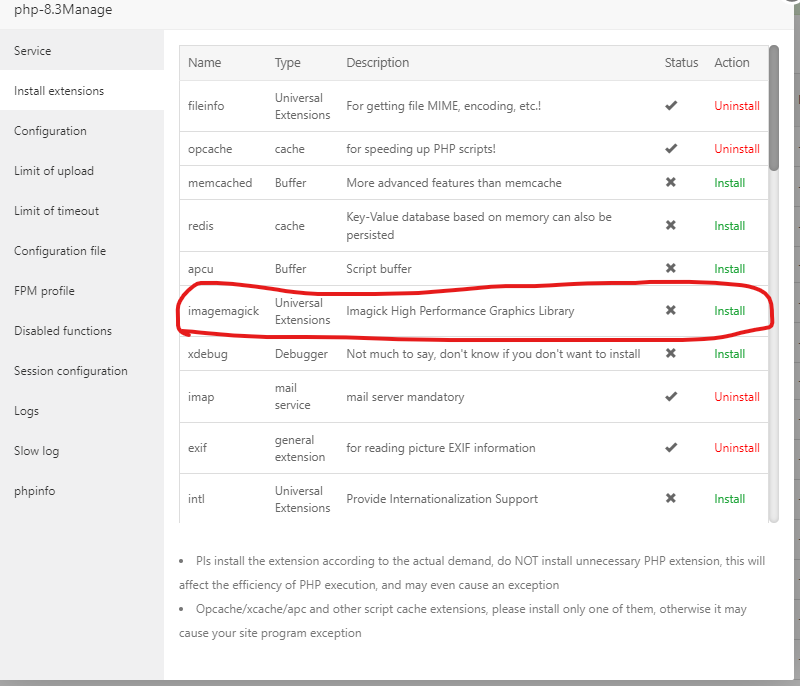
Task: Select the imagemagick name cell
Action: [x=223, y=311]
